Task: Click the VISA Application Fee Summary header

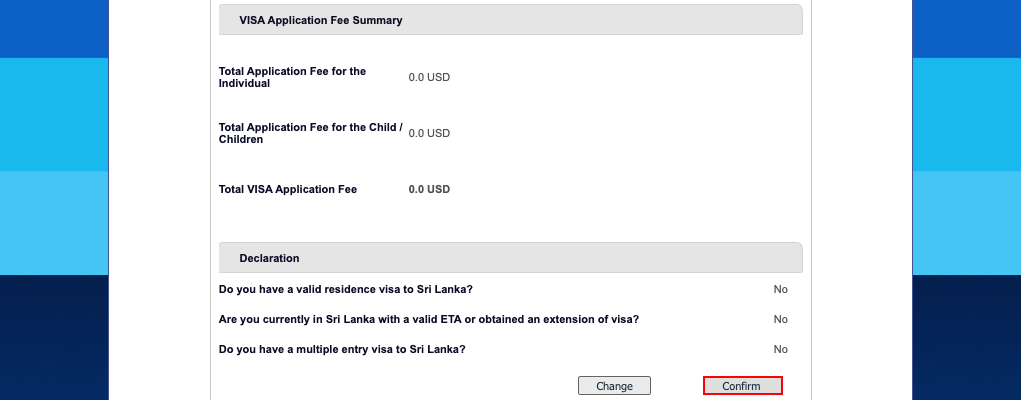Action: pos(321,20)
